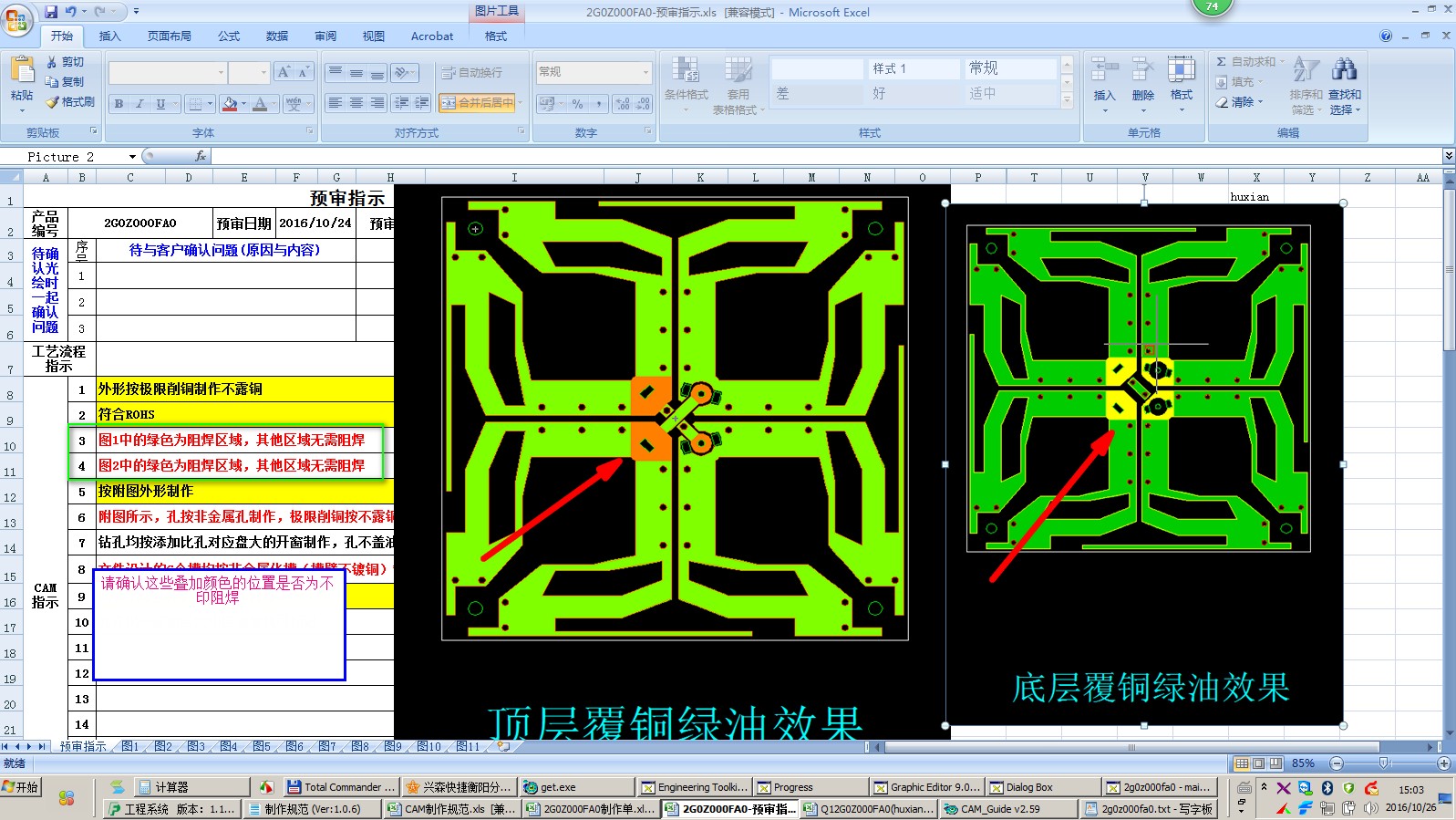Expand the formula bar

[1448, 156]
